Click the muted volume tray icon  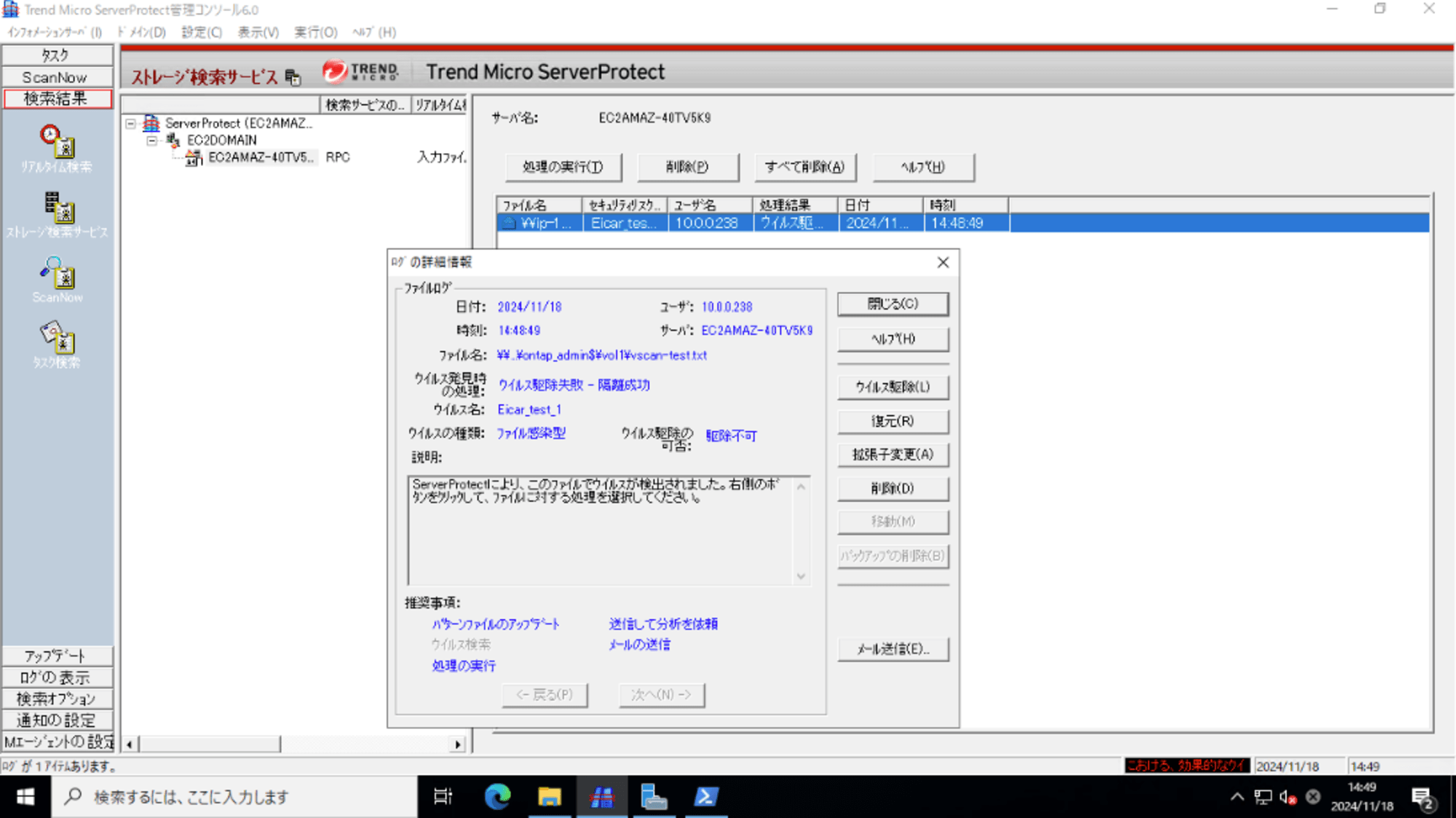(x=1288, y=797)
